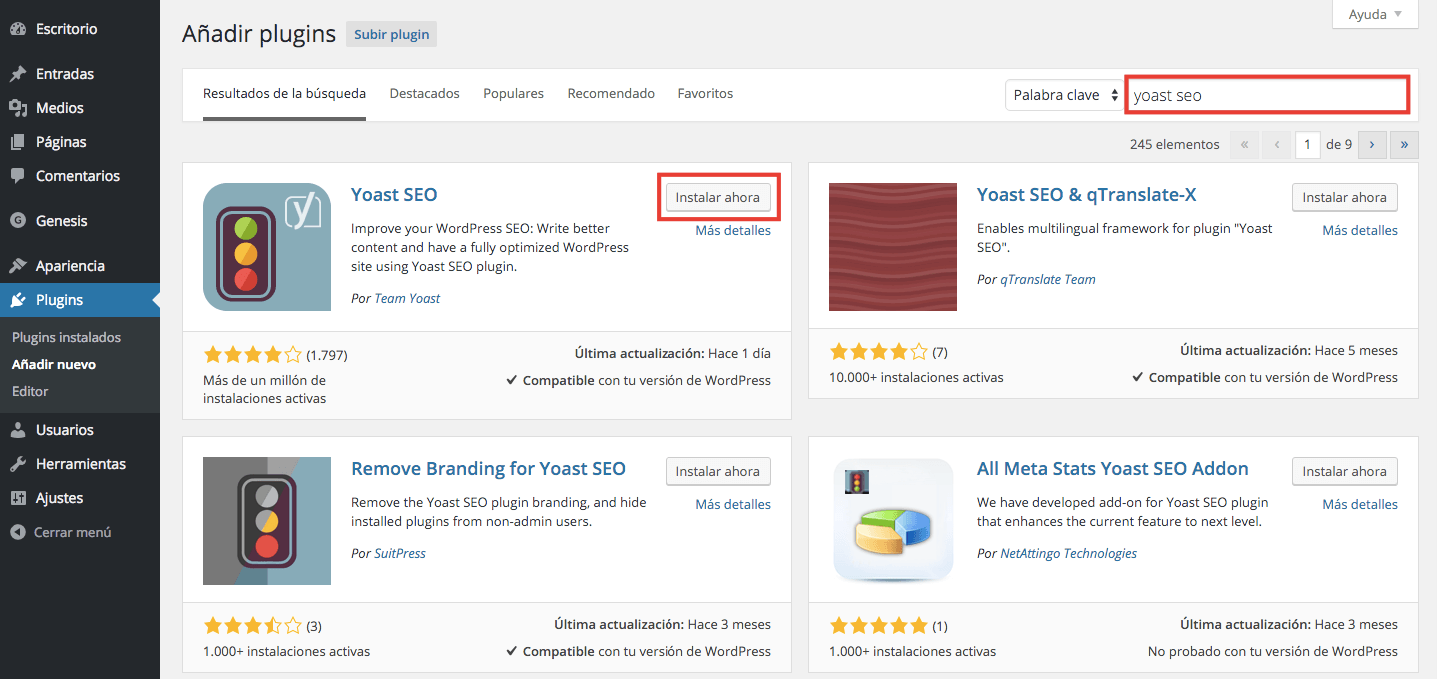The image size is (1437, 679).
Task: Open the Yoast SEO plugin title link
Action: 394,194
